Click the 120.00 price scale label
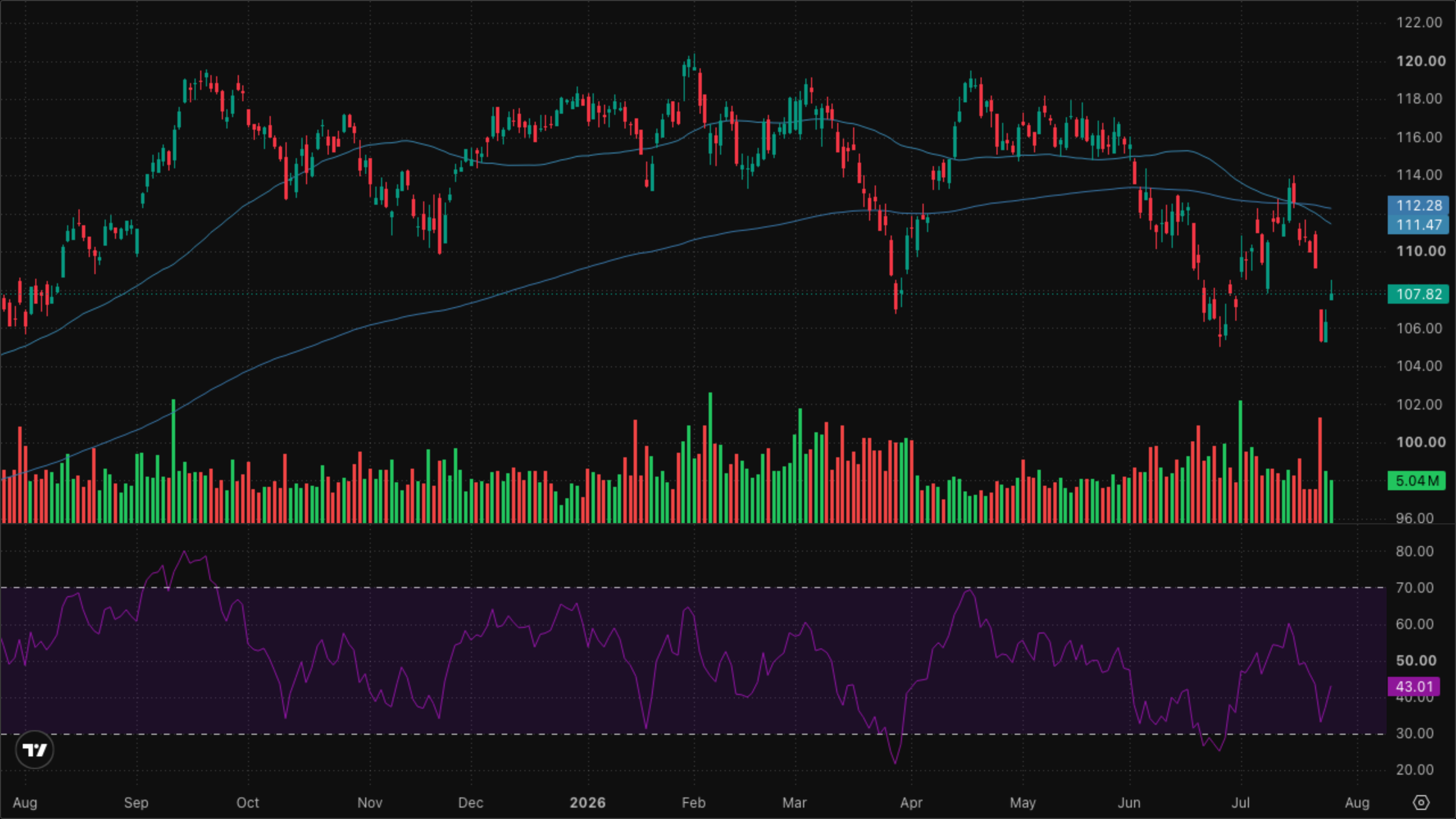1456x819 pixels. pos(1421,61)
